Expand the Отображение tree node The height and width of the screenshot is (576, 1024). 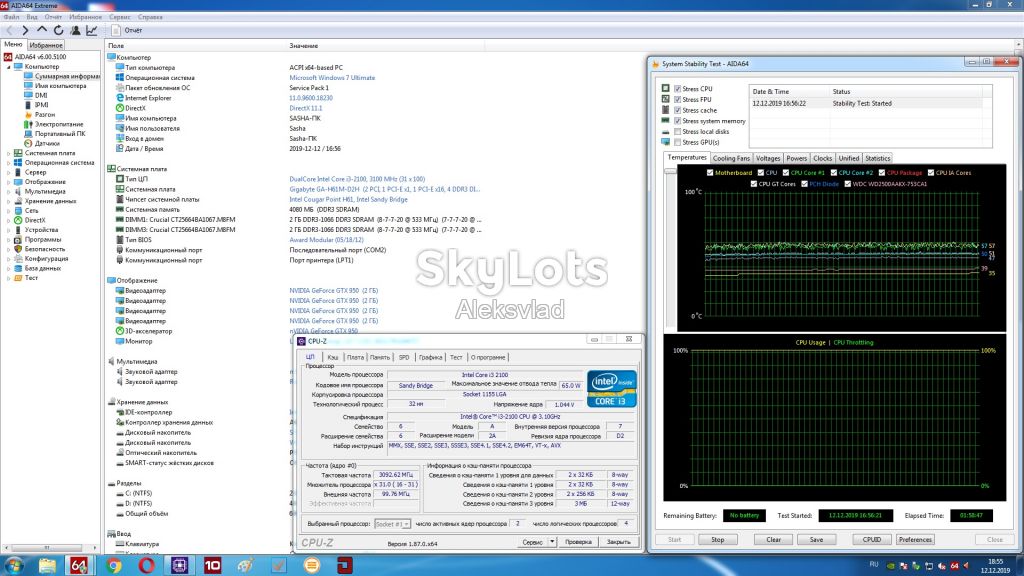(9, 182)
